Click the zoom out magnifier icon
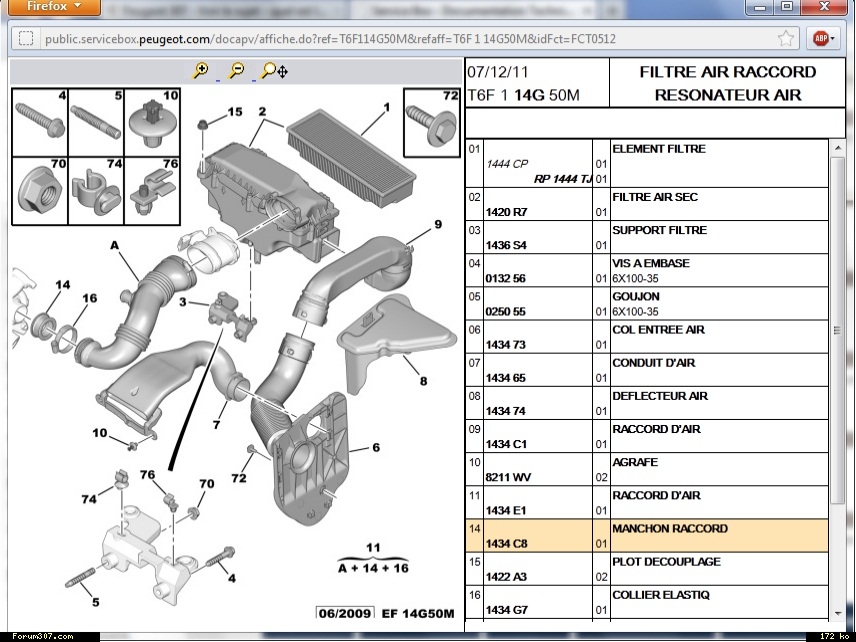This screenshot has width=856, height=642. coord(236,71)
